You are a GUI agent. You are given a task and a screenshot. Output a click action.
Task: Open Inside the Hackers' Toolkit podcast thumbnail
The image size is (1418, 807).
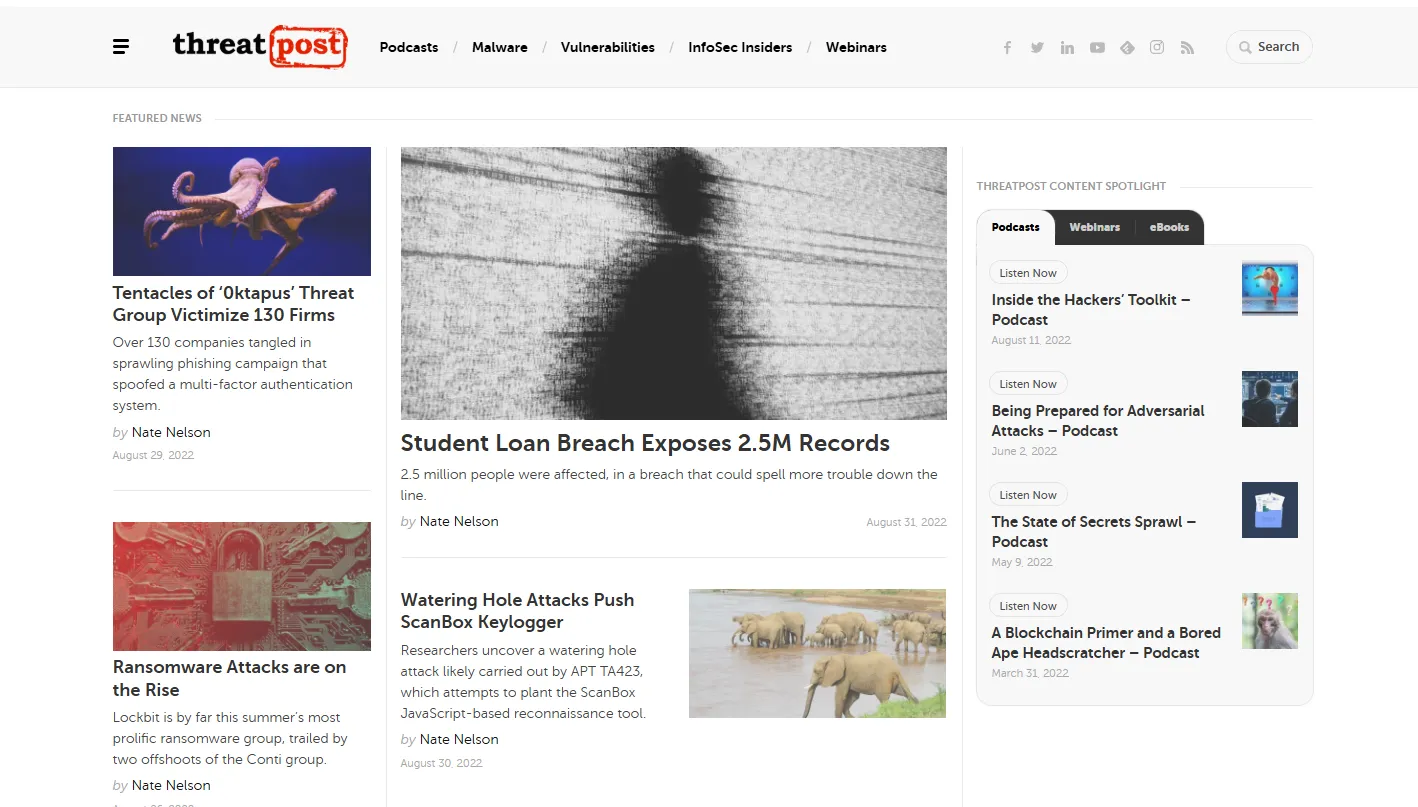tap(1270, 289)
